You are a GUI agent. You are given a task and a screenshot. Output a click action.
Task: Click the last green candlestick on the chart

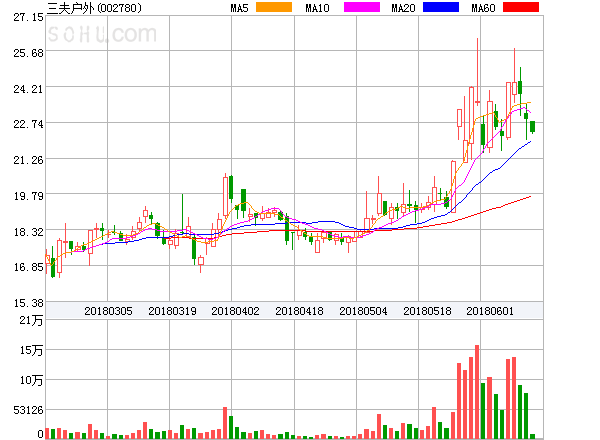(x=532, y=127)
